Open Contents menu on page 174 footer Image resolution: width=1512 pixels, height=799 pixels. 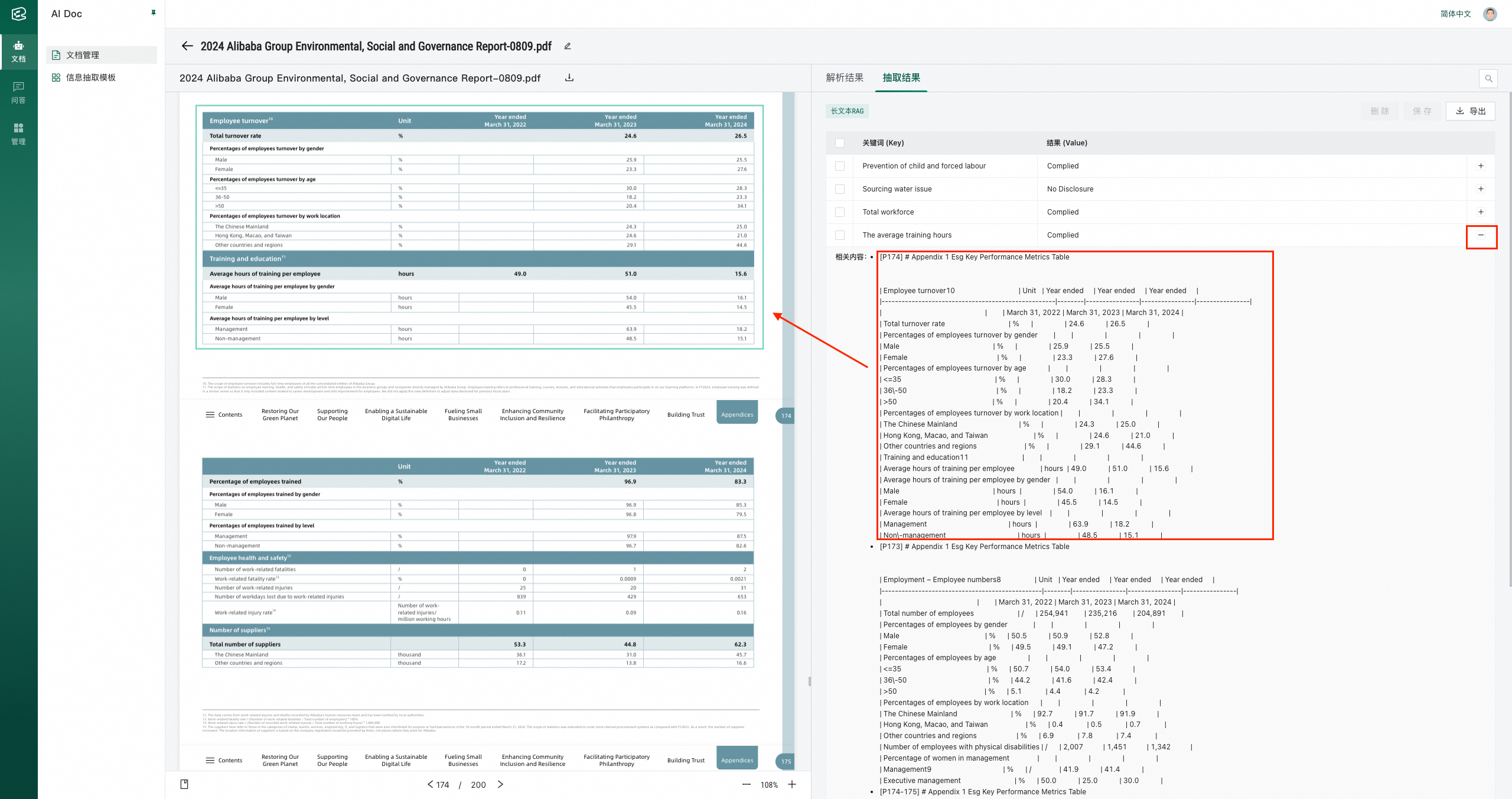pyautogui.click(x=224, y=414)
